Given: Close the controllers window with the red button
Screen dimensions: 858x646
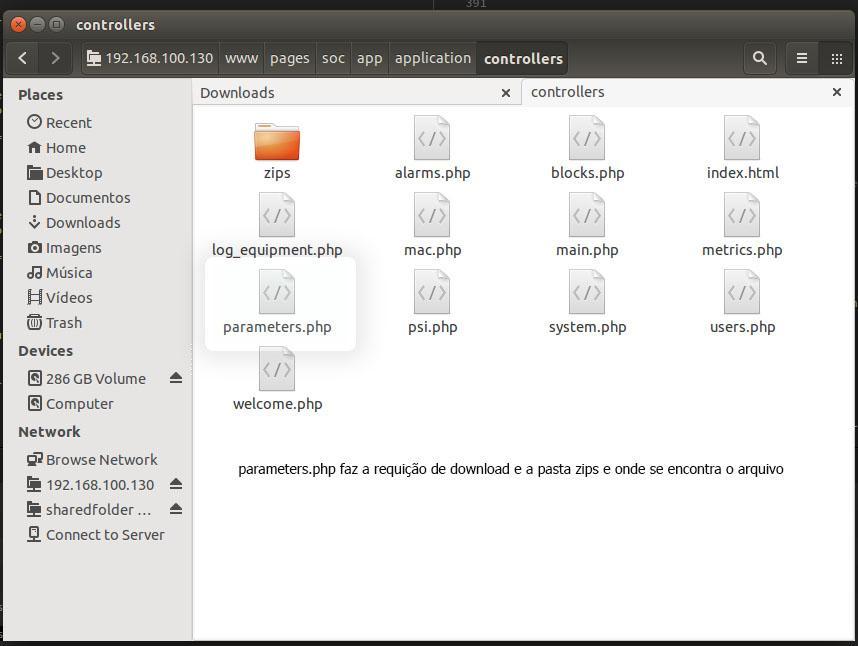Looking at the screenshot, I should click(18, 25).
